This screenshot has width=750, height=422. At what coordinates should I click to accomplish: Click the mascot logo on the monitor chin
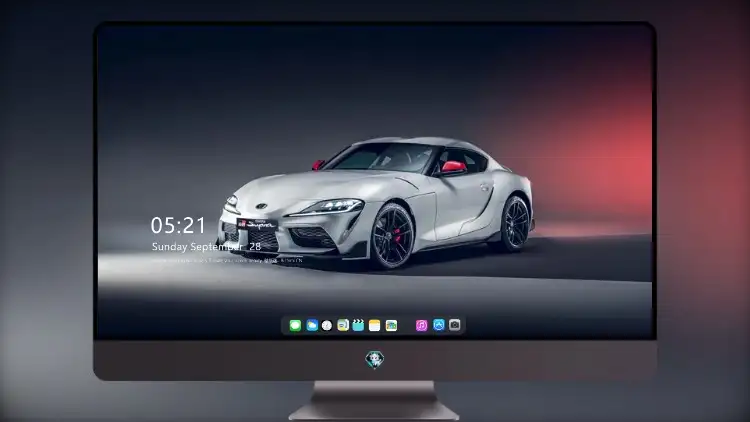pos(375,359)
